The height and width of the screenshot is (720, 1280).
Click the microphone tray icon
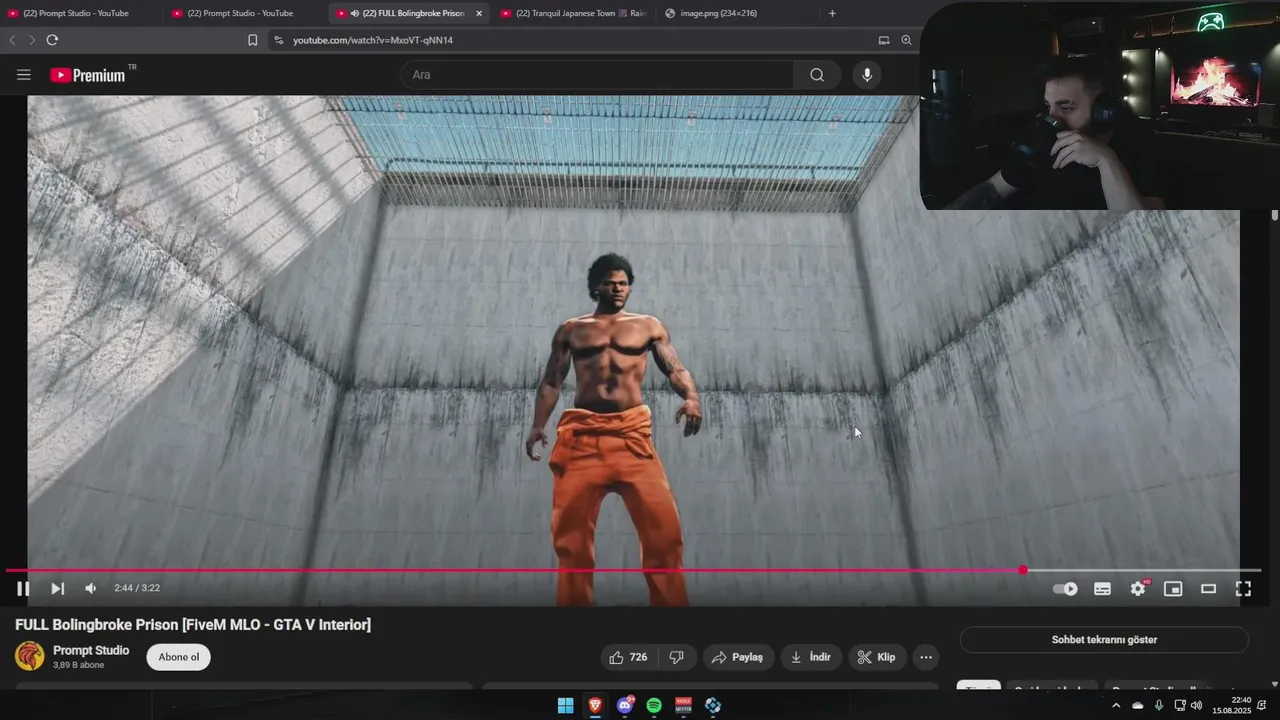1158,705
